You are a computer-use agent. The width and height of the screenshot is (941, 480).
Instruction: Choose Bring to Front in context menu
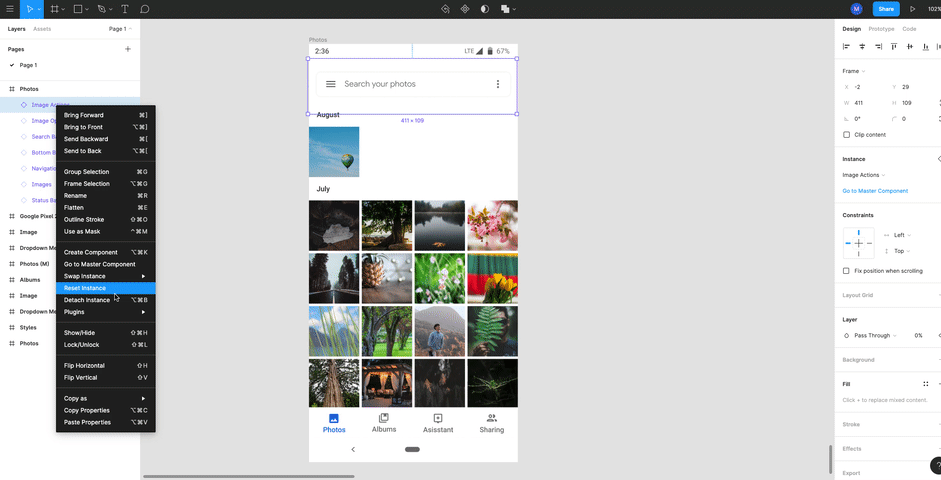[x=106, y=127]
